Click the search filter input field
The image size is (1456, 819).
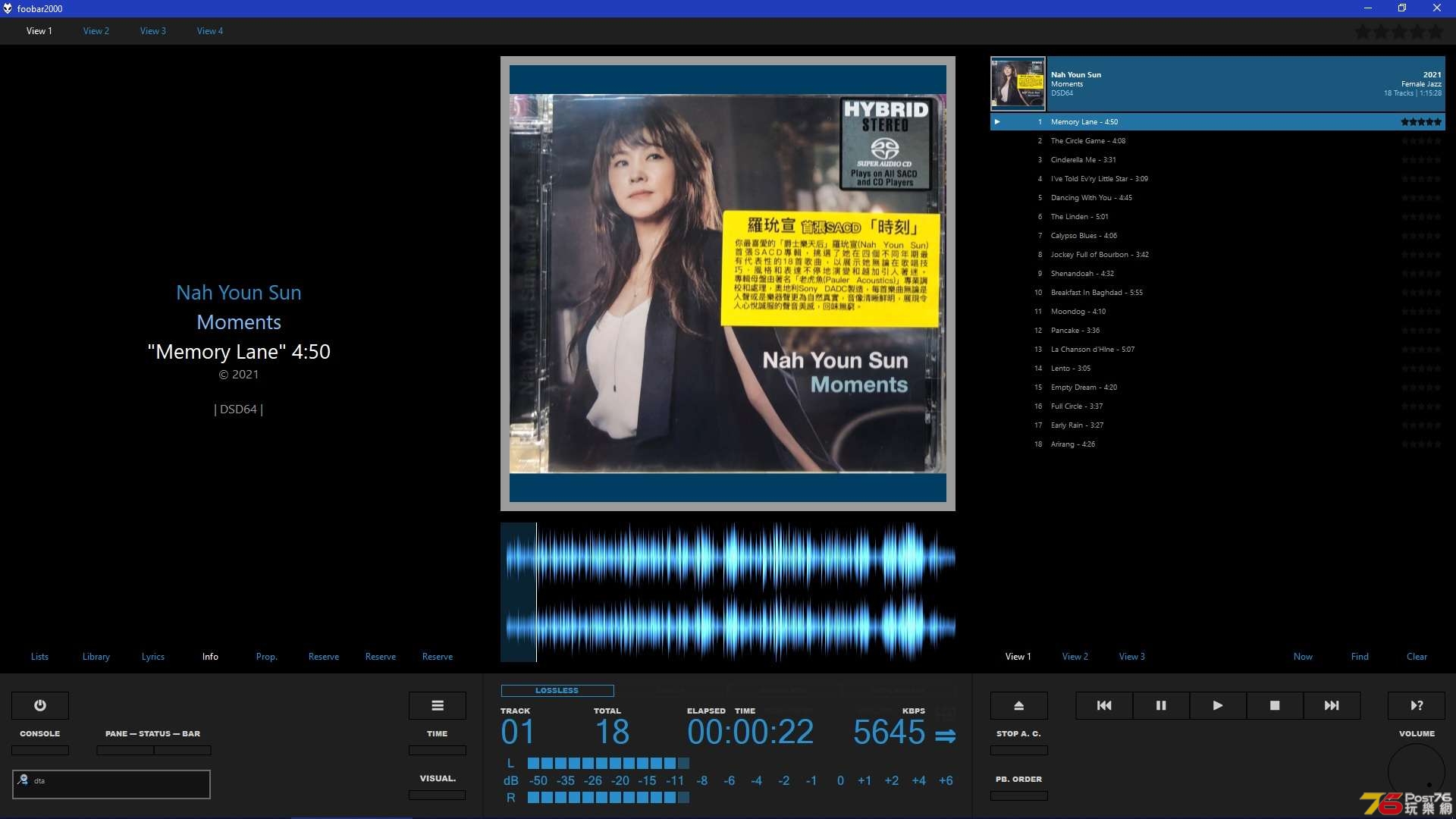[x=111, y=784]
